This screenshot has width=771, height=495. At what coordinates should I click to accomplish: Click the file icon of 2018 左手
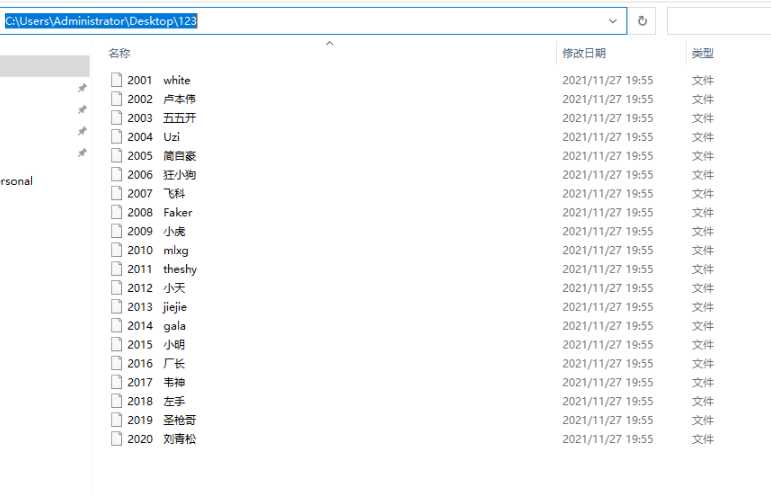(117, 401)
